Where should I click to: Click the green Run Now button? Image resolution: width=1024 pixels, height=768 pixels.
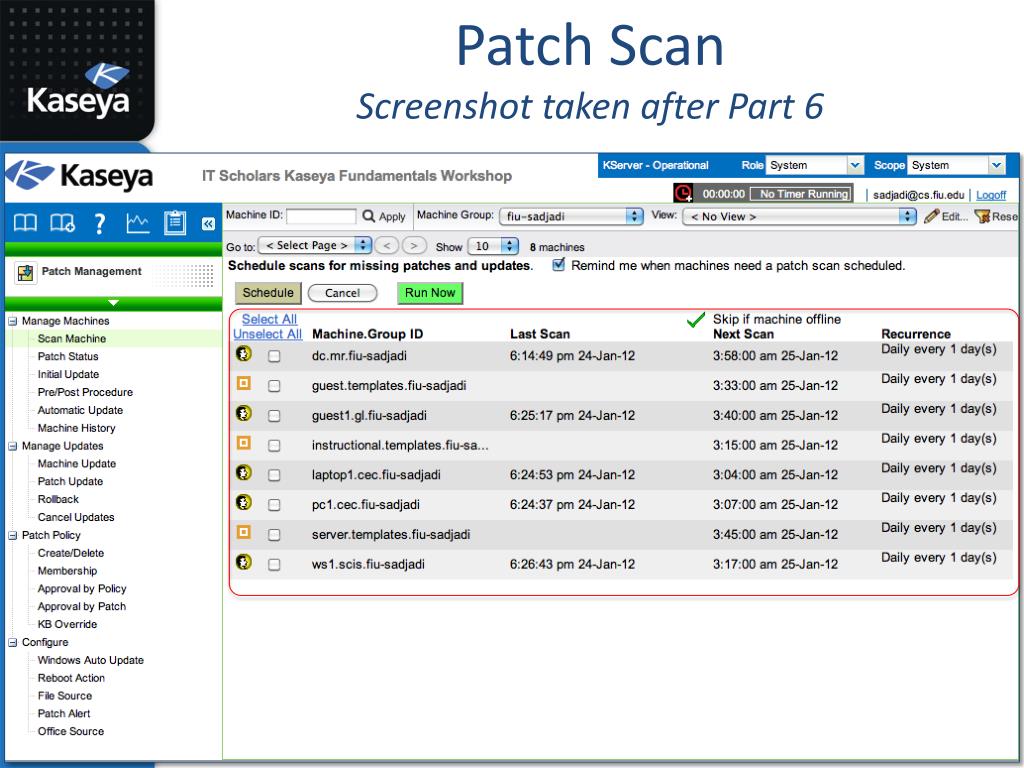(430, 293)
